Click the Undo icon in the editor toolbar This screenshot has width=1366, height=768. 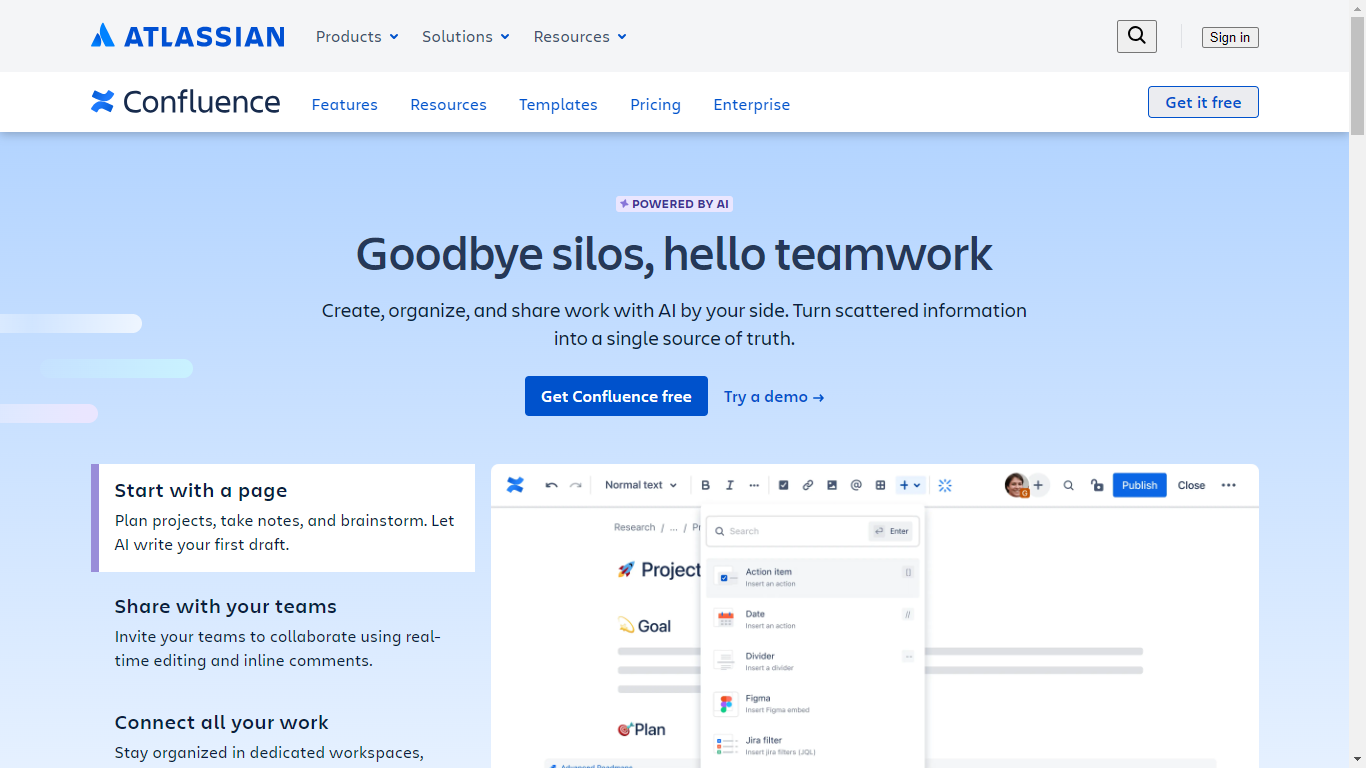551,485
